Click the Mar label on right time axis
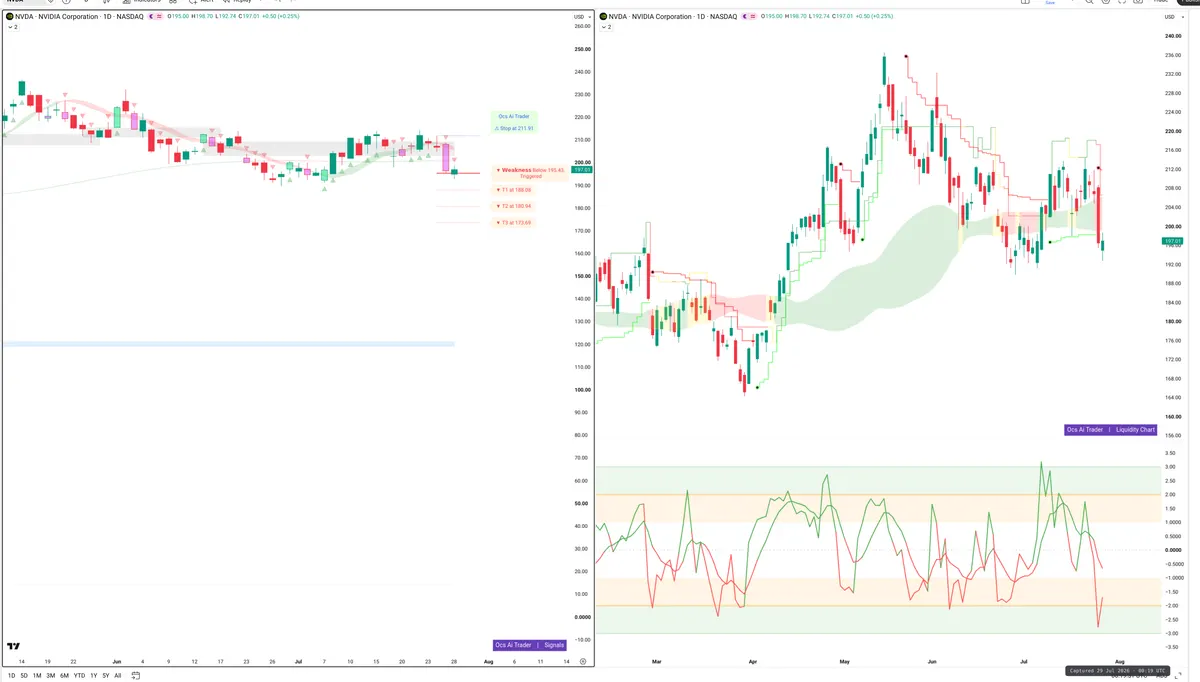The height and width of the screenshot is (682, 1200). (x=656, y=662)
